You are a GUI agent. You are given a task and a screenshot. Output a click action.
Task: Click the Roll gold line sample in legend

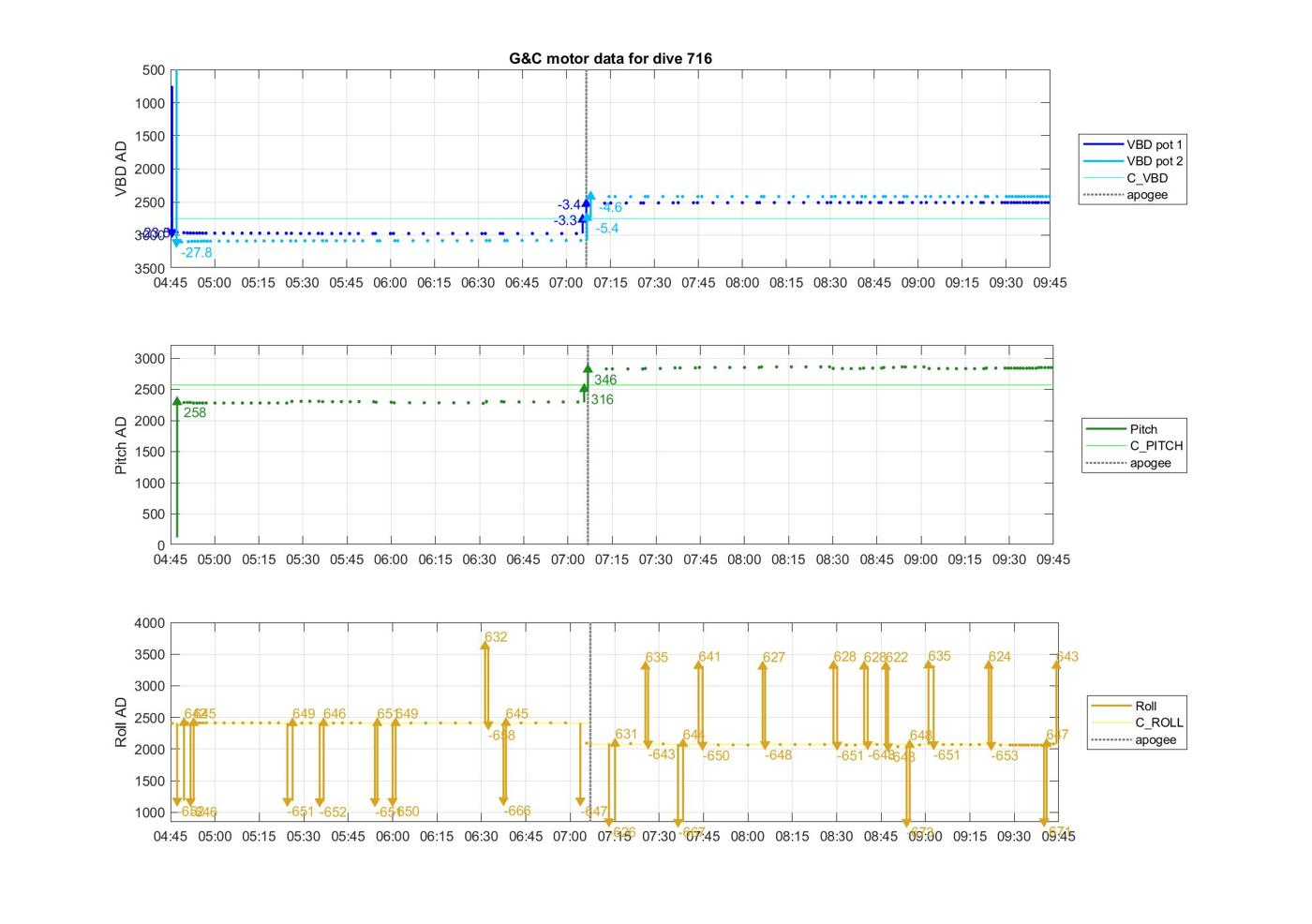coord(1111,706)
